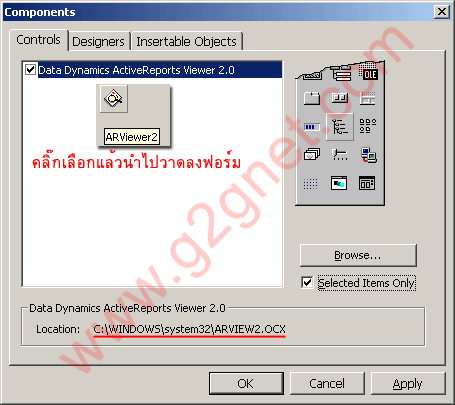Image resolution: width=455 pixels, height=405 pixels.
Task: Toggle the Selected Items Only checkbox
Action: tap(307, 283)
